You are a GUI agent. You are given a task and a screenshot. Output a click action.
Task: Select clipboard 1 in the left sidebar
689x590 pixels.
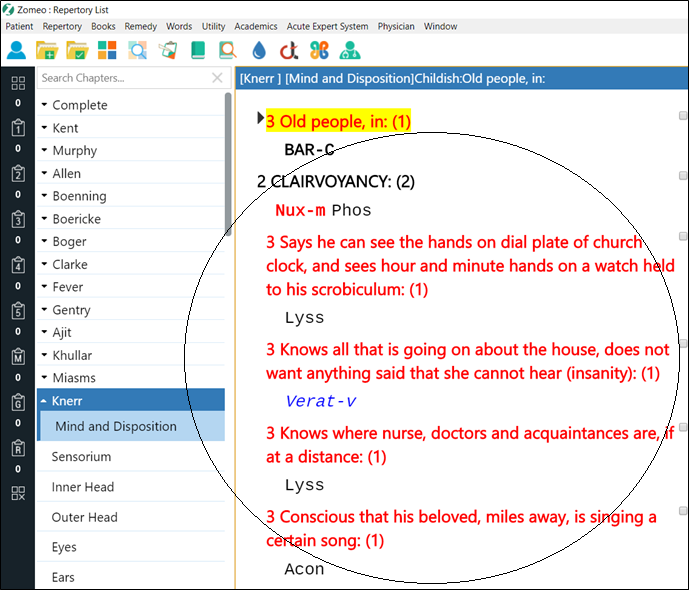click(17, 128)
